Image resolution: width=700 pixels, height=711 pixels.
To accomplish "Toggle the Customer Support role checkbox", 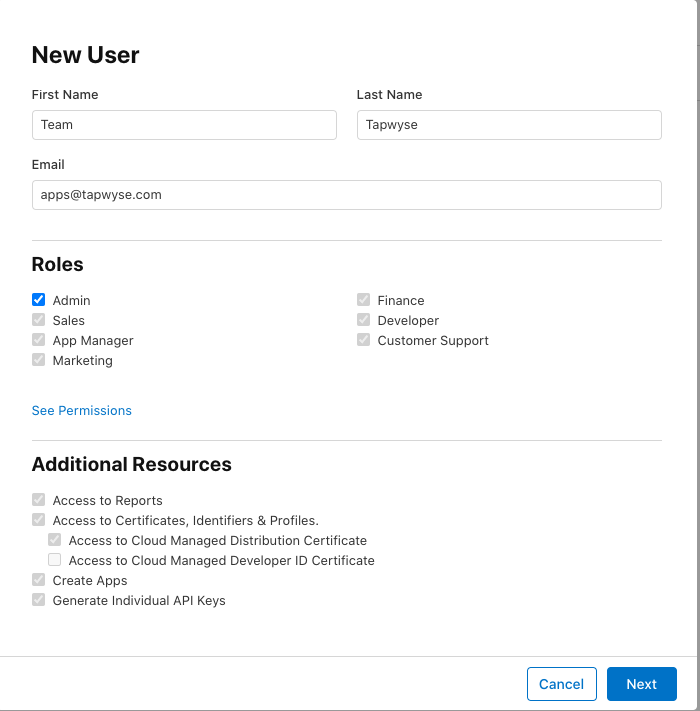I will (364, 340).
